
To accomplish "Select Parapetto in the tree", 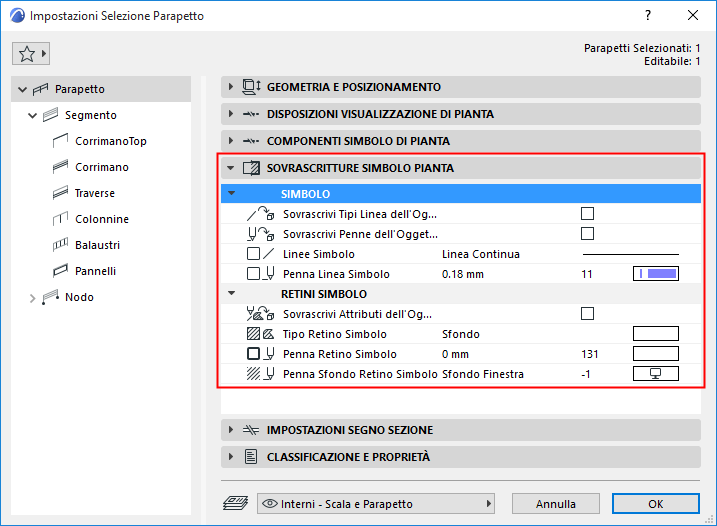I will [x=101, y=89].
